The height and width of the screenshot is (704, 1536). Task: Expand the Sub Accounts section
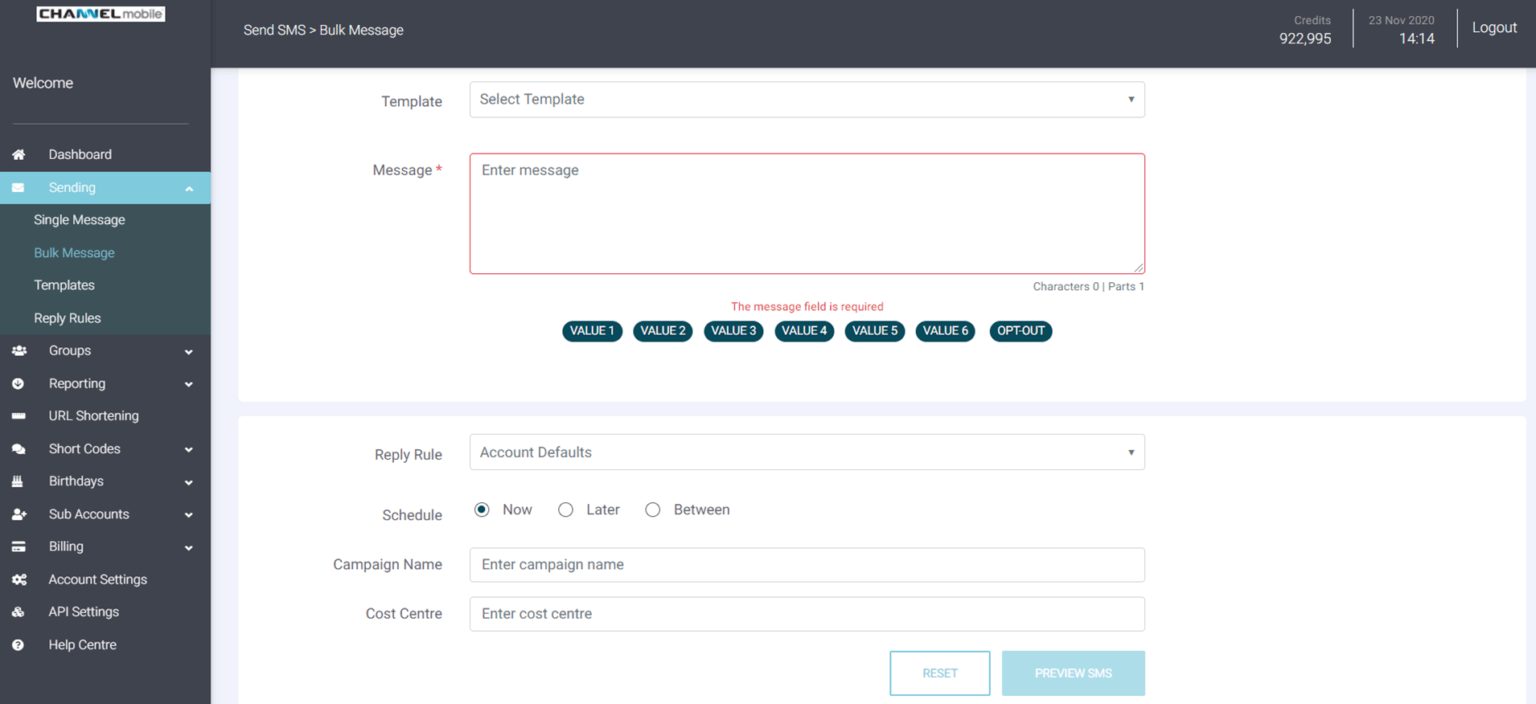pyautogui.click(x=89, y=513)
